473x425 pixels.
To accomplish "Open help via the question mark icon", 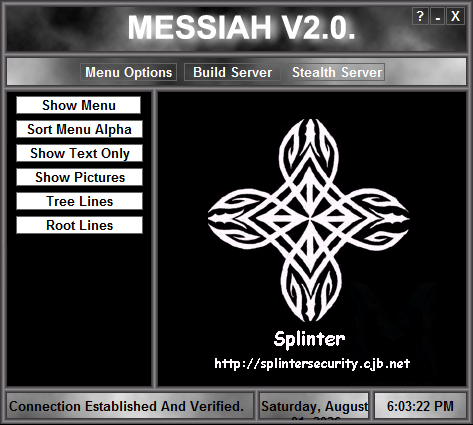I will [x=420, y=16].
